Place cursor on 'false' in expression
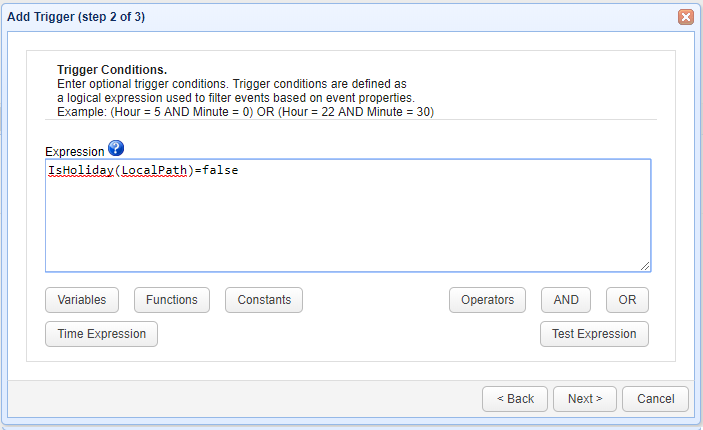 [219, 171]
